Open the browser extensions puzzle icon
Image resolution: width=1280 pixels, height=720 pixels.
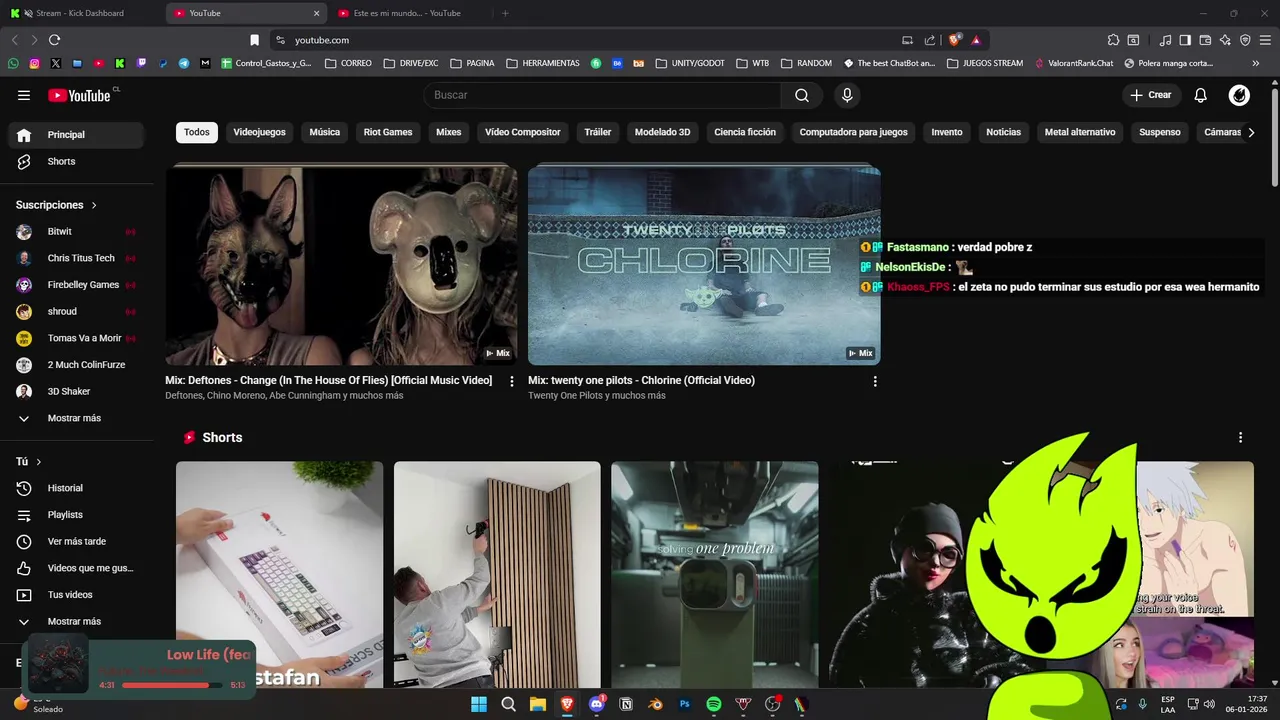1113,40
